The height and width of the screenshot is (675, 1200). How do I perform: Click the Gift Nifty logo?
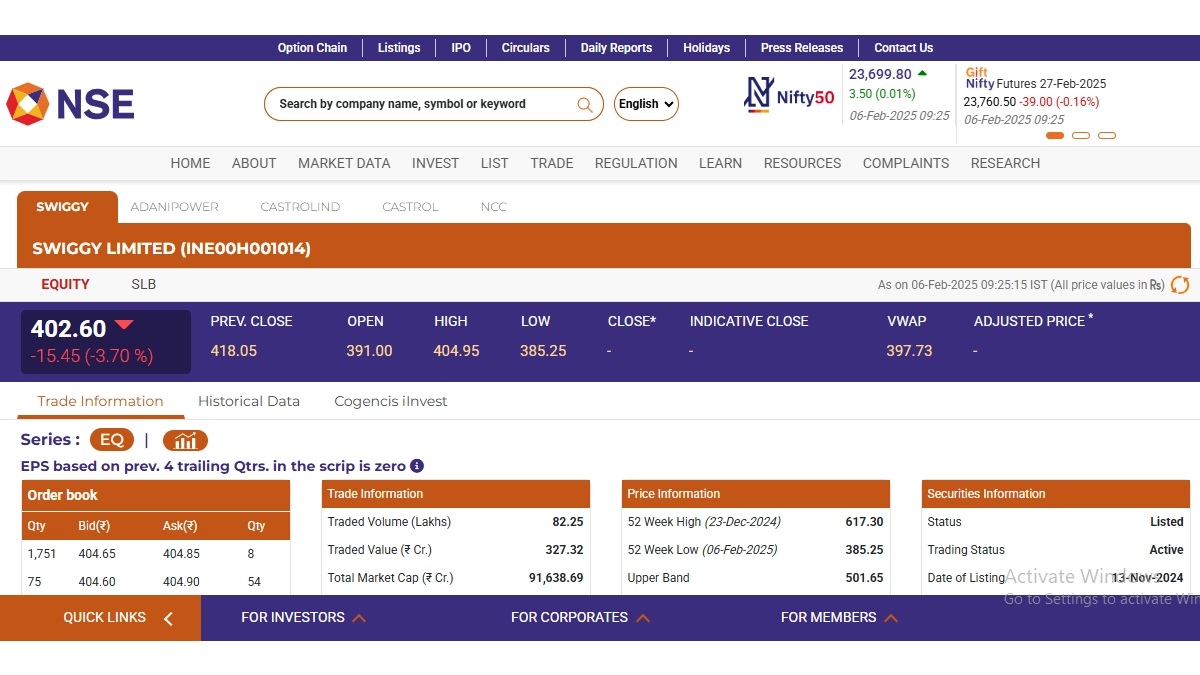(979, 78)
